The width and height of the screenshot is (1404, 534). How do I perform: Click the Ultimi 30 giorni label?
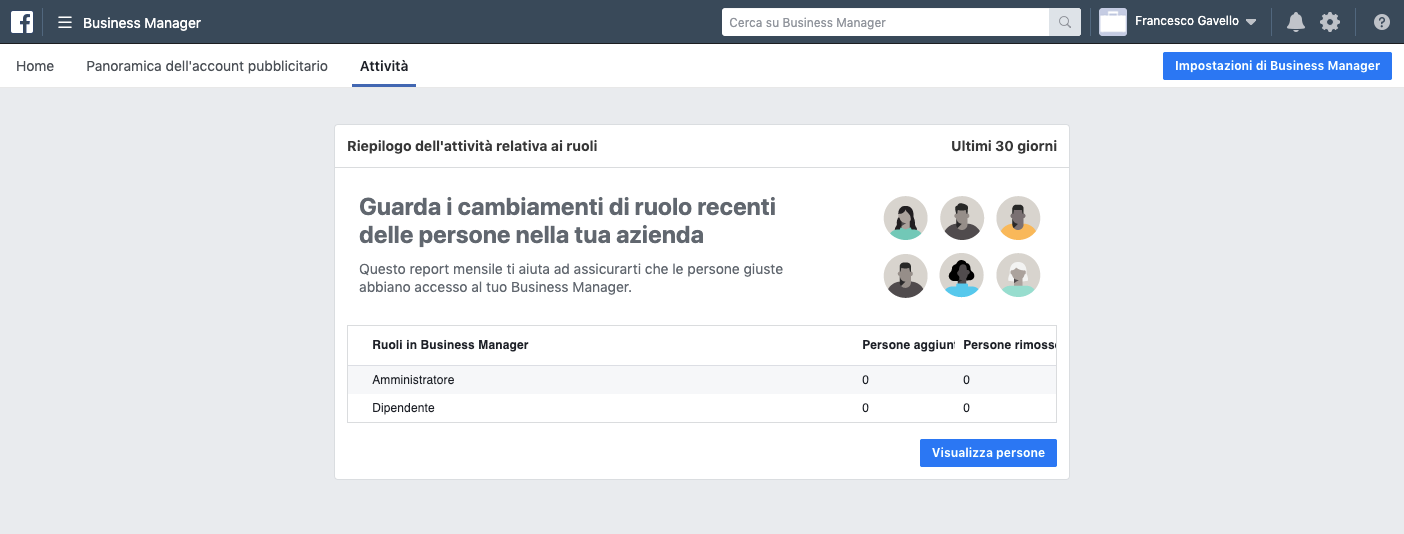tap(1004, 146)
